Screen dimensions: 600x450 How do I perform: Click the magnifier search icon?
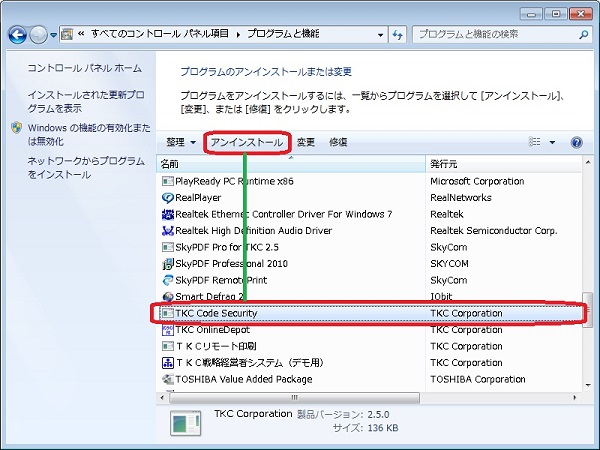583,35
